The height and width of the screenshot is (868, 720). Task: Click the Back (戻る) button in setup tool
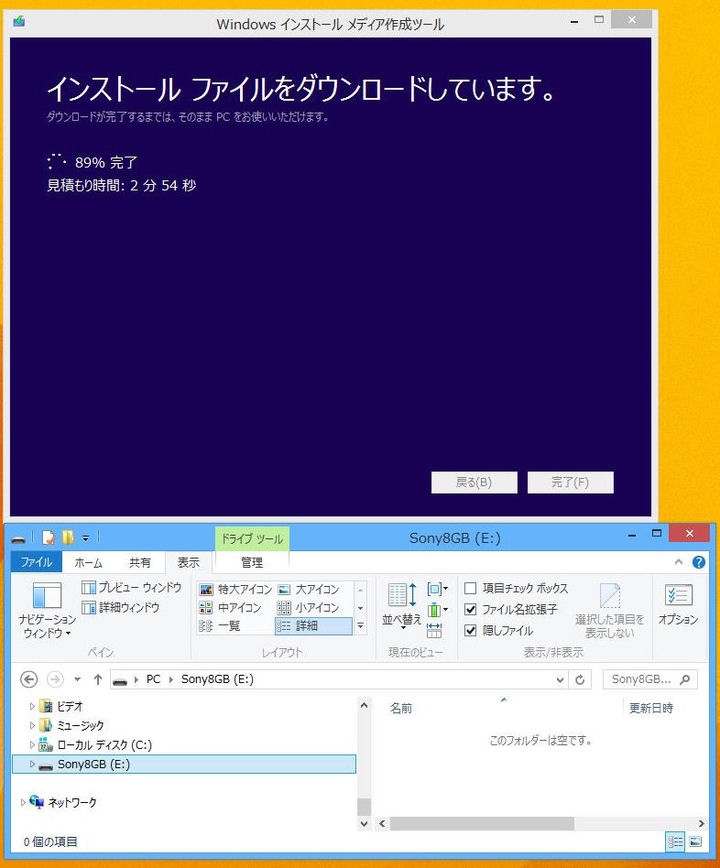point(474,482)
